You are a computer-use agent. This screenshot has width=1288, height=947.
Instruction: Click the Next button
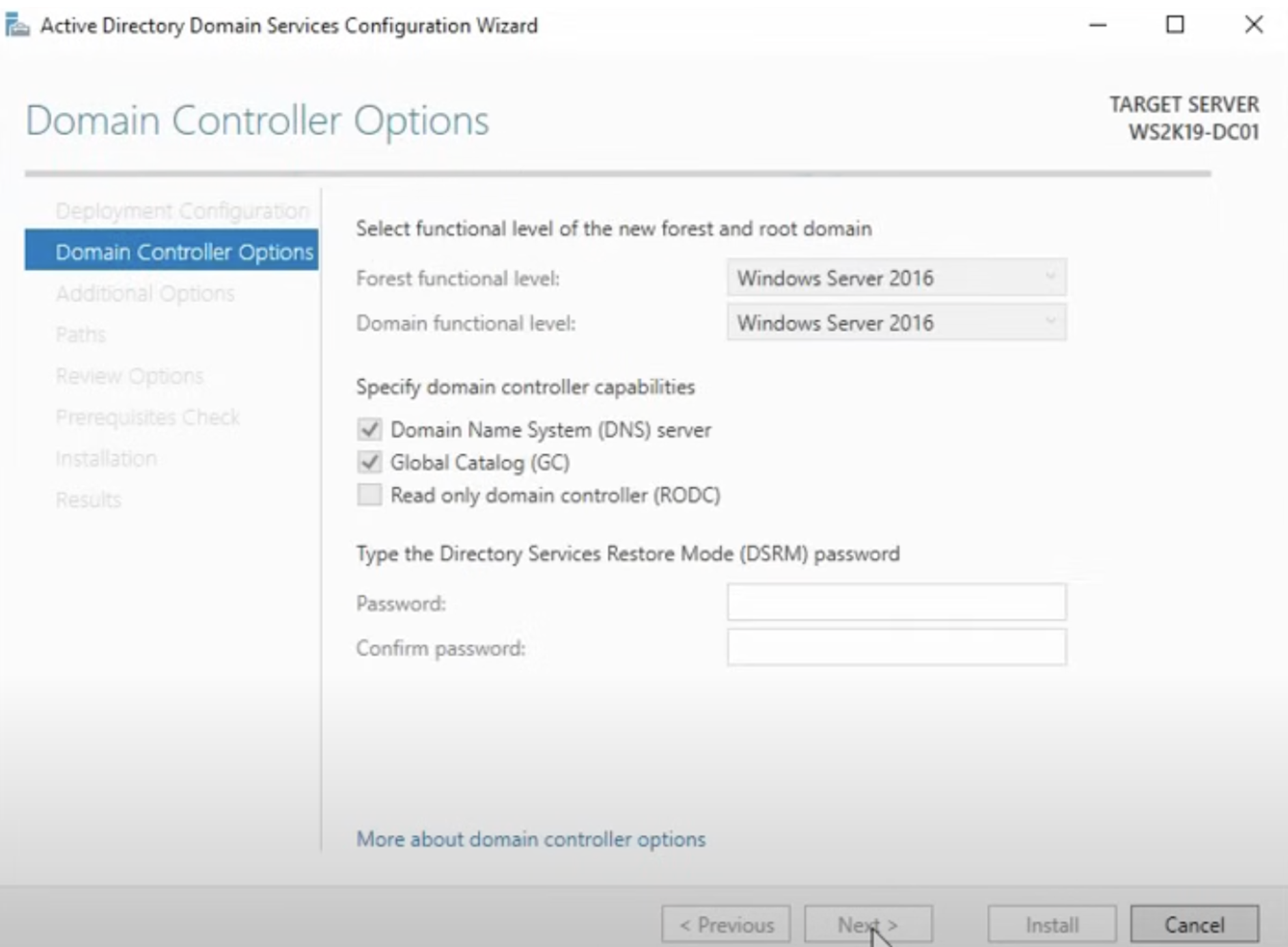pos(868,924)
